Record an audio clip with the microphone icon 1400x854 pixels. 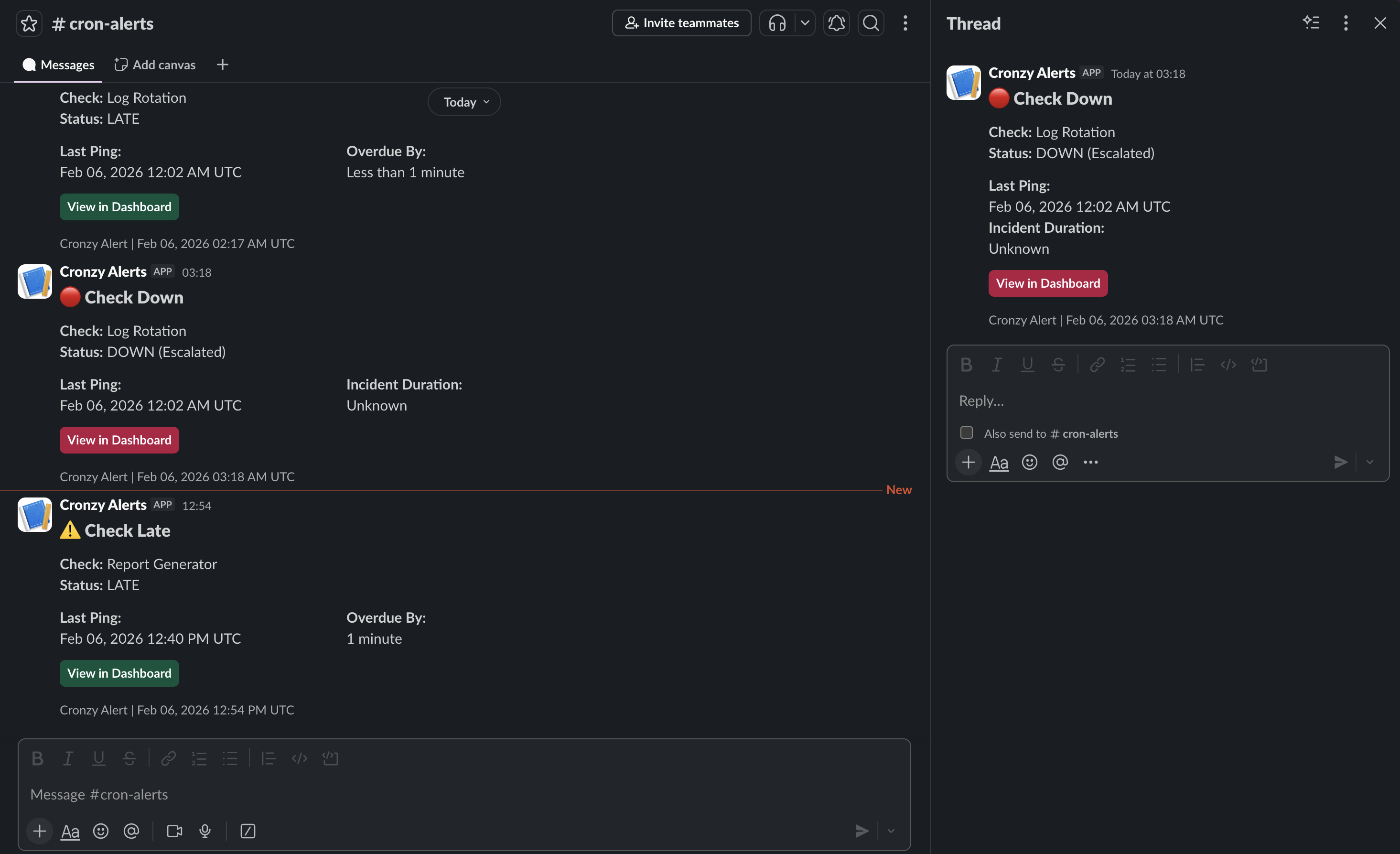(x=205, y=831)
